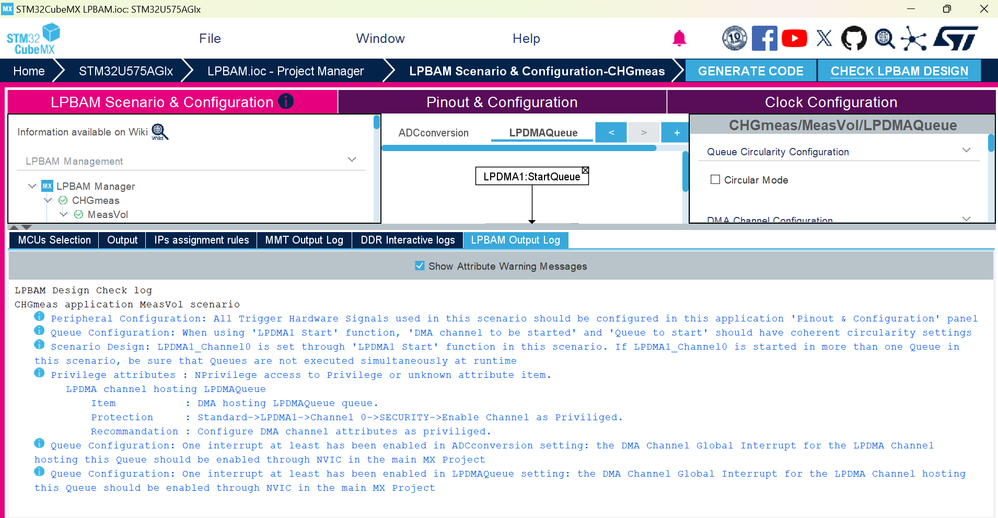Viewport: 998px width, 518px height.
Task: Select the CHGmeas tree item
Action: click(95, 200)
